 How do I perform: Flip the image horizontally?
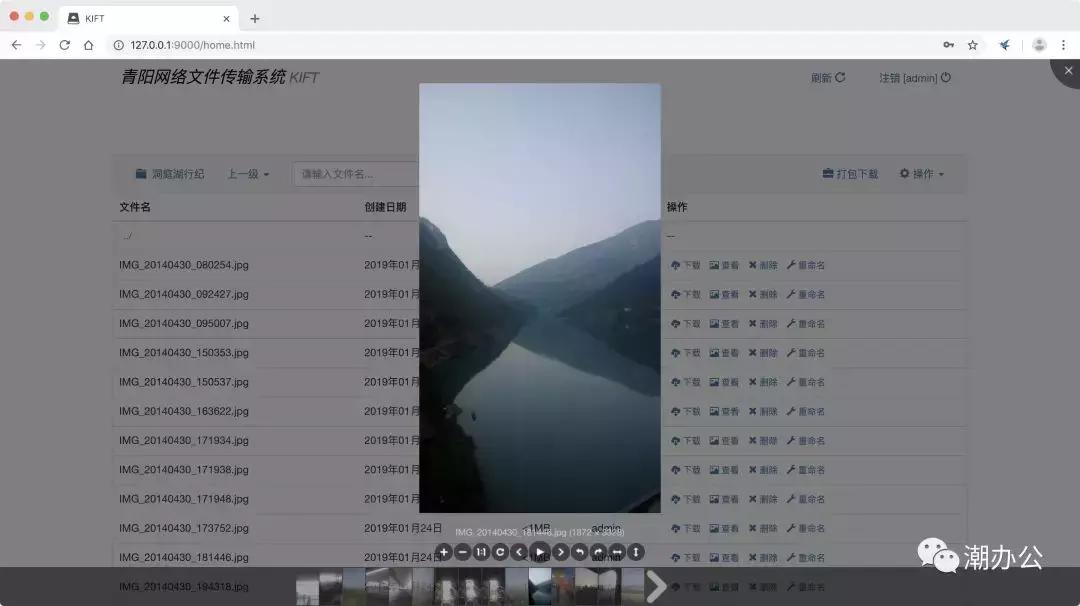(x=616, y=551)
